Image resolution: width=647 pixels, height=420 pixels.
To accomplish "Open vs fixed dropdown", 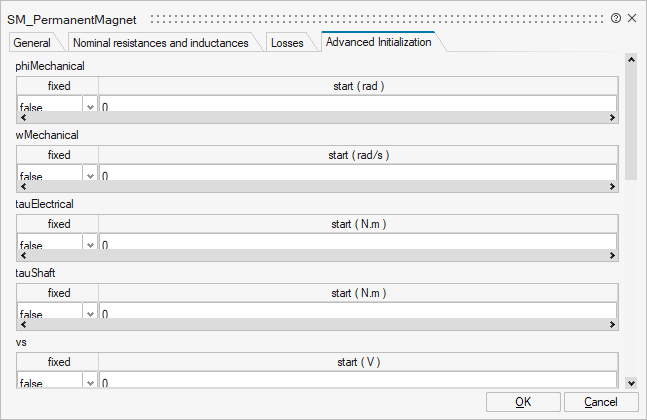I will [x=90, y=383].
